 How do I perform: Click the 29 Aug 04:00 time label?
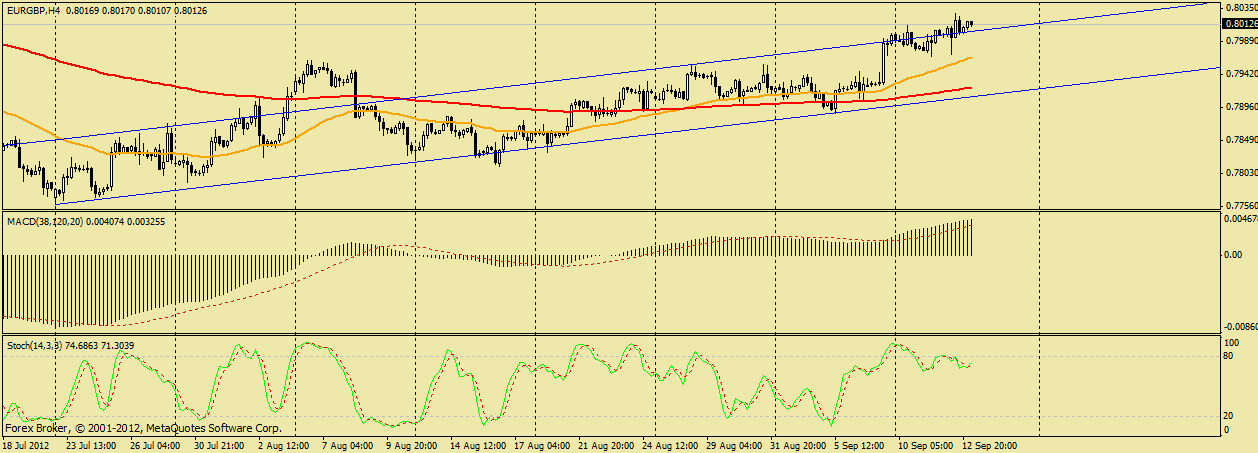[732, 445]
